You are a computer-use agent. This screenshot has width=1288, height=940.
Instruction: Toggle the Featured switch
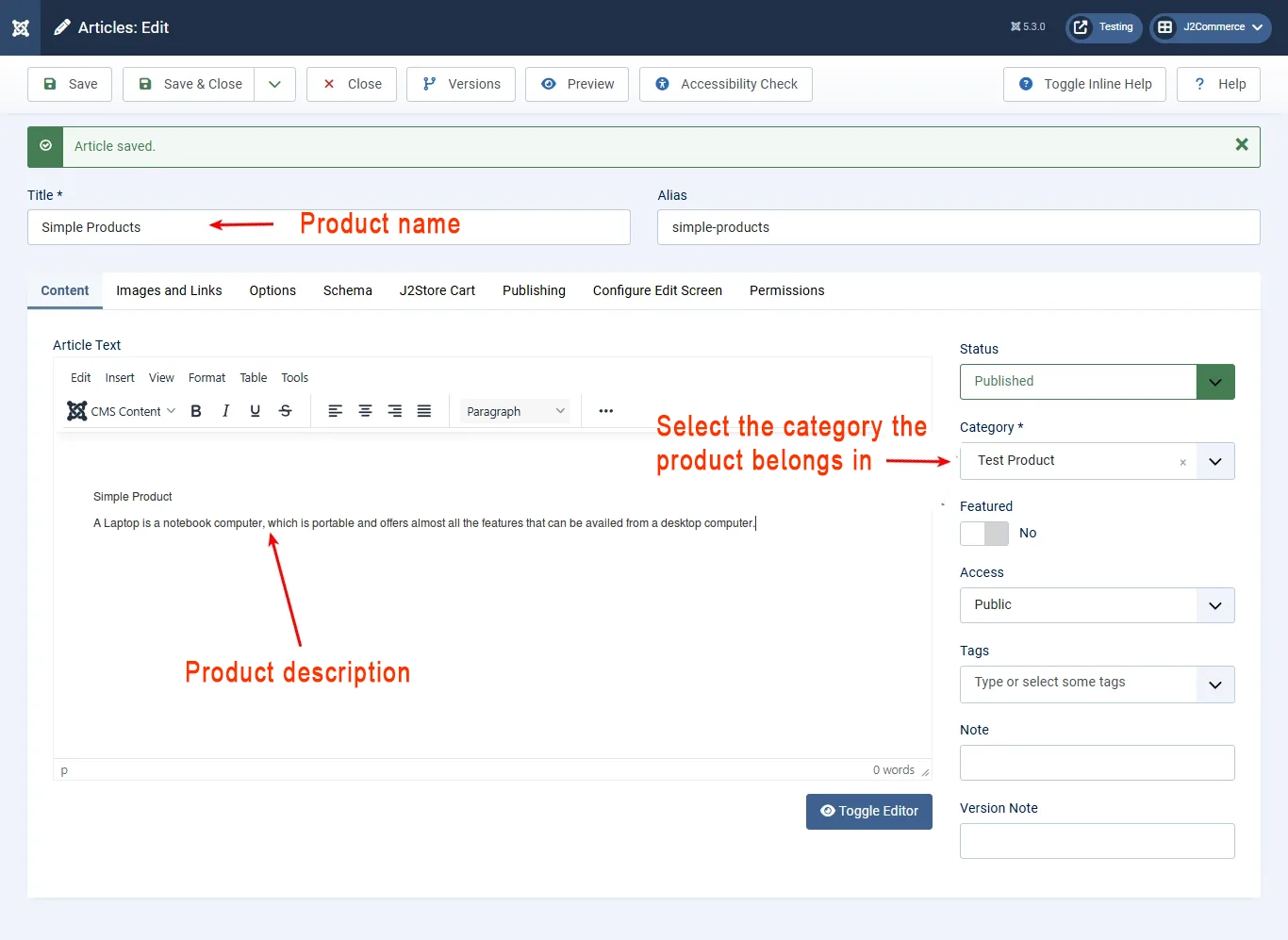984,534
